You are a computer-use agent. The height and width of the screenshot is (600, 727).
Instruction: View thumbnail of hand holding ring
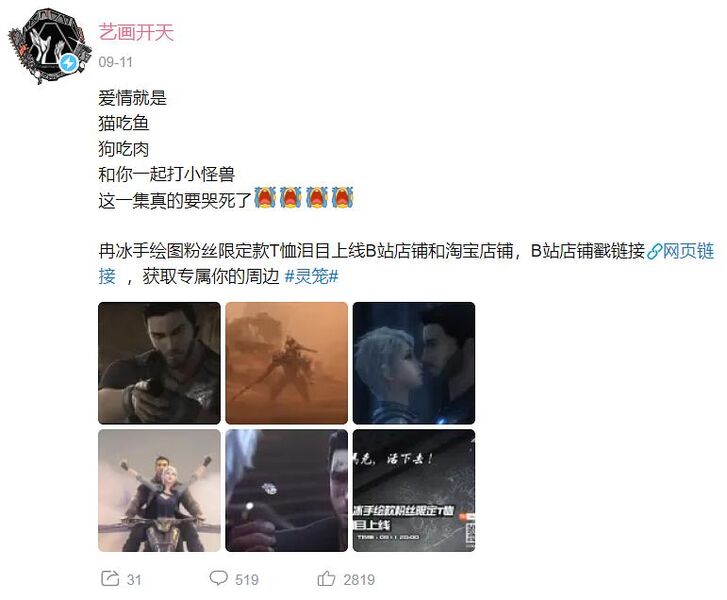pyautogui.click(x=287, y=491)
